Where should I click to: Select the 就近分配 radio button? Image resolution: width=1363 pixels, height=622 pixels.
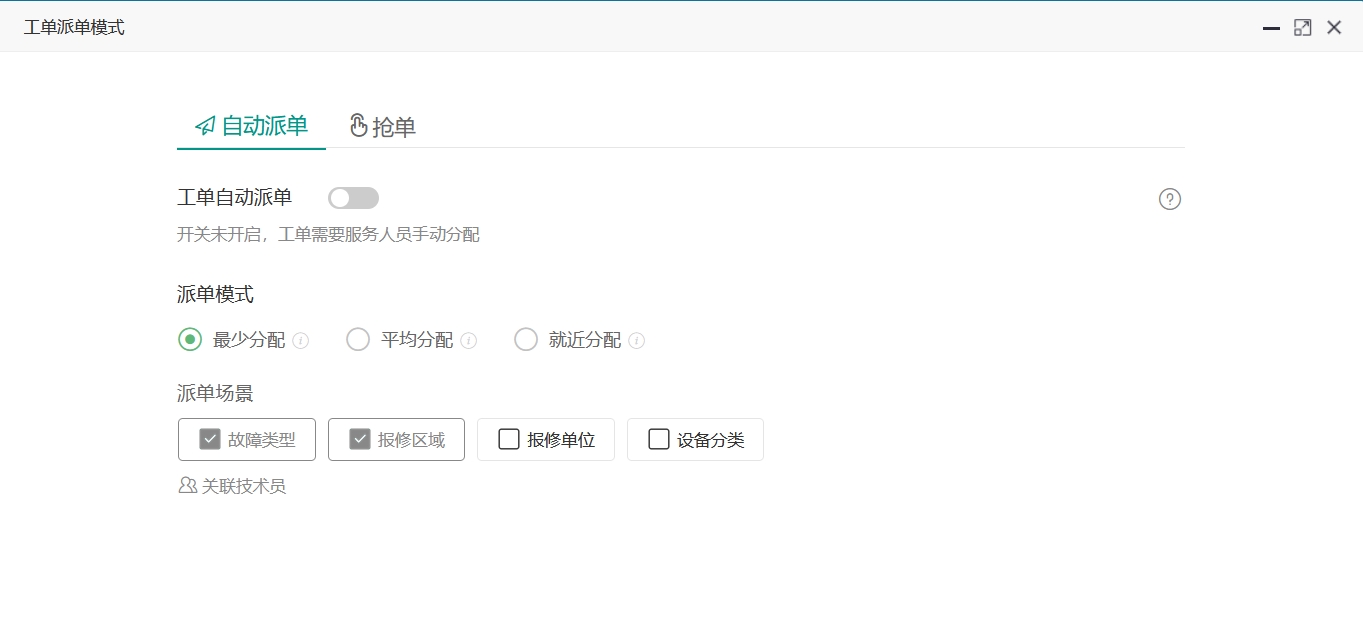(x=526, y=340)
